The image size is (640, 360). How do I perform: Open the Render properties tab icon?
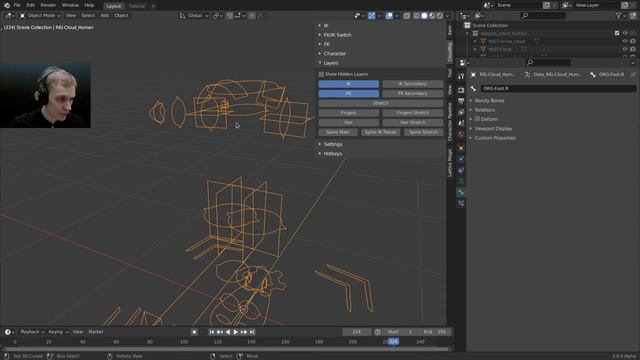click(461, 90)
